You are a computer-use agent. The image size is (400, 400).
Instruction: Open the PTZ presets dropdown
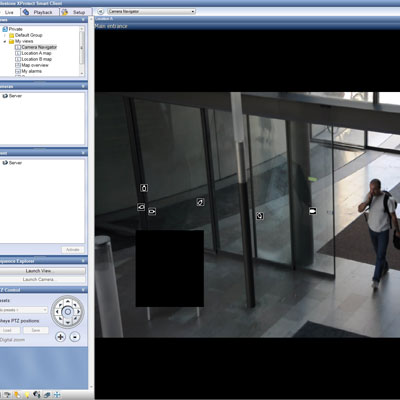tap(24, 310)
